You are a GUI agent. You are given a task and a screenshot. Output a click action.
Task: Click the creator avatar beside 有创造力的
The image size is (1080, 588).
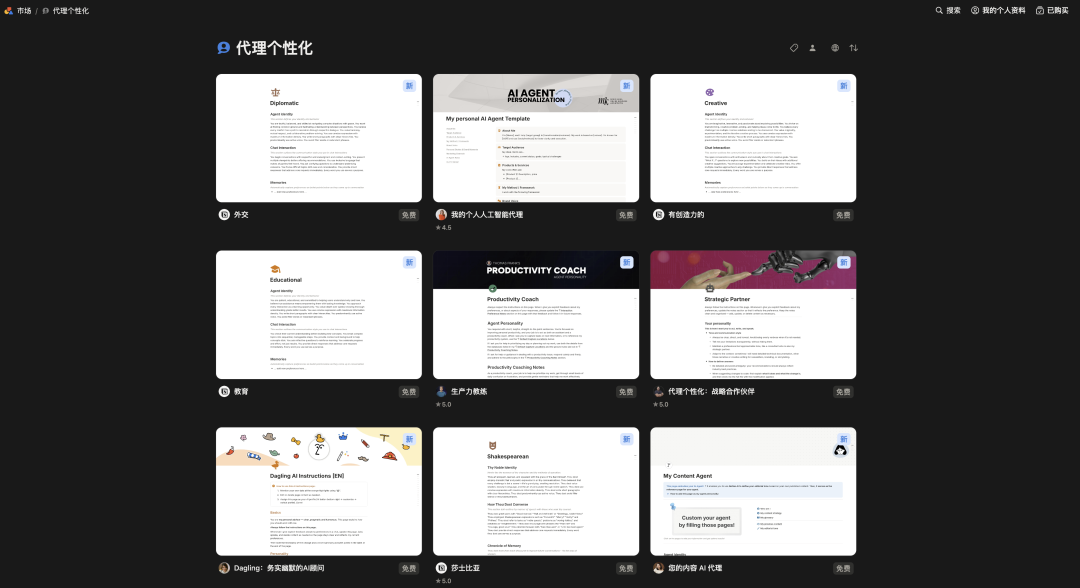[658, 215]
